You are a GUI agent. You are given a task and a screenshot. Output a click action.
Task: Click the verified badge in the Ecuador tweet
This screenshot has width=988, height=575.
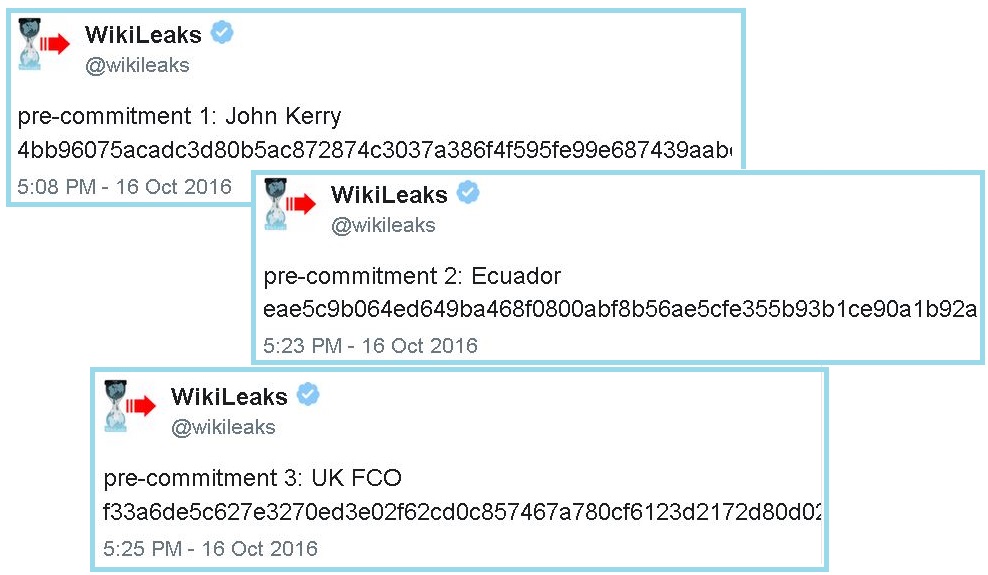coord(468,193)
